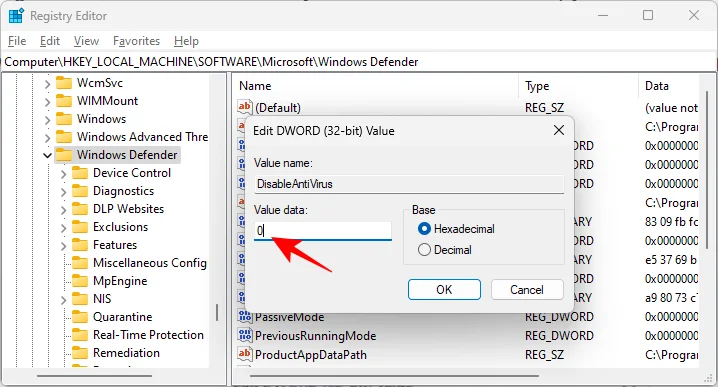
Task: Select the ProductAppDataPath value name
Action: (311, 355)
